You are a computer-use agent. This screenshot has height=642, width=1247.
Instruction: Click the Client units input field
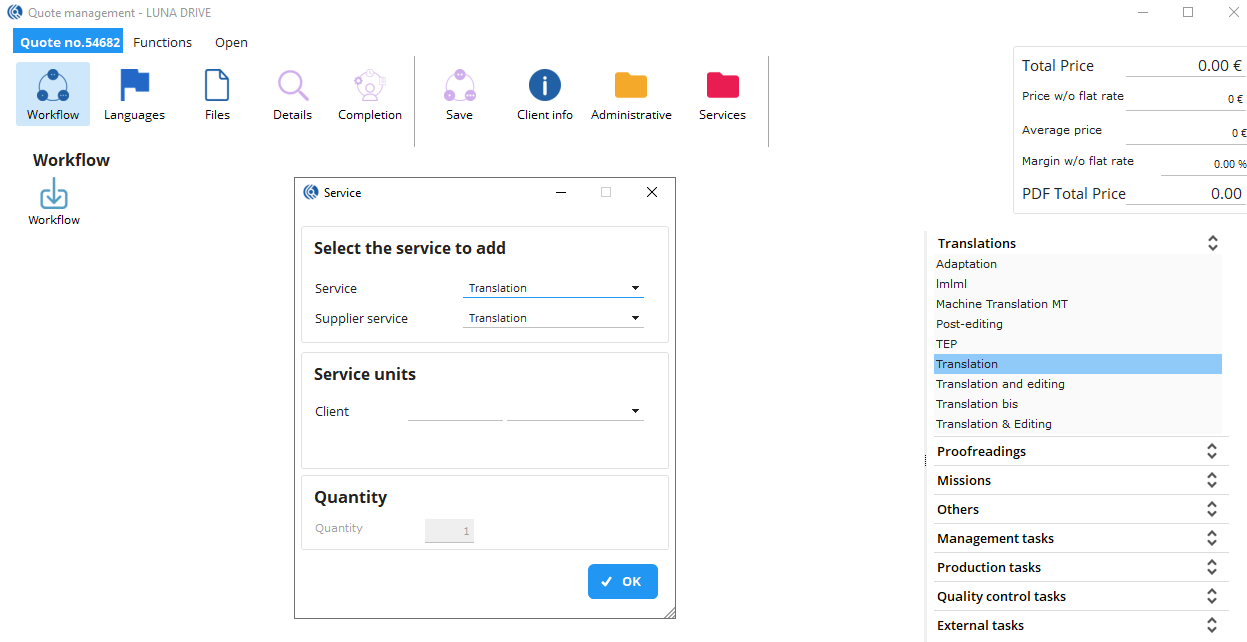455,411
